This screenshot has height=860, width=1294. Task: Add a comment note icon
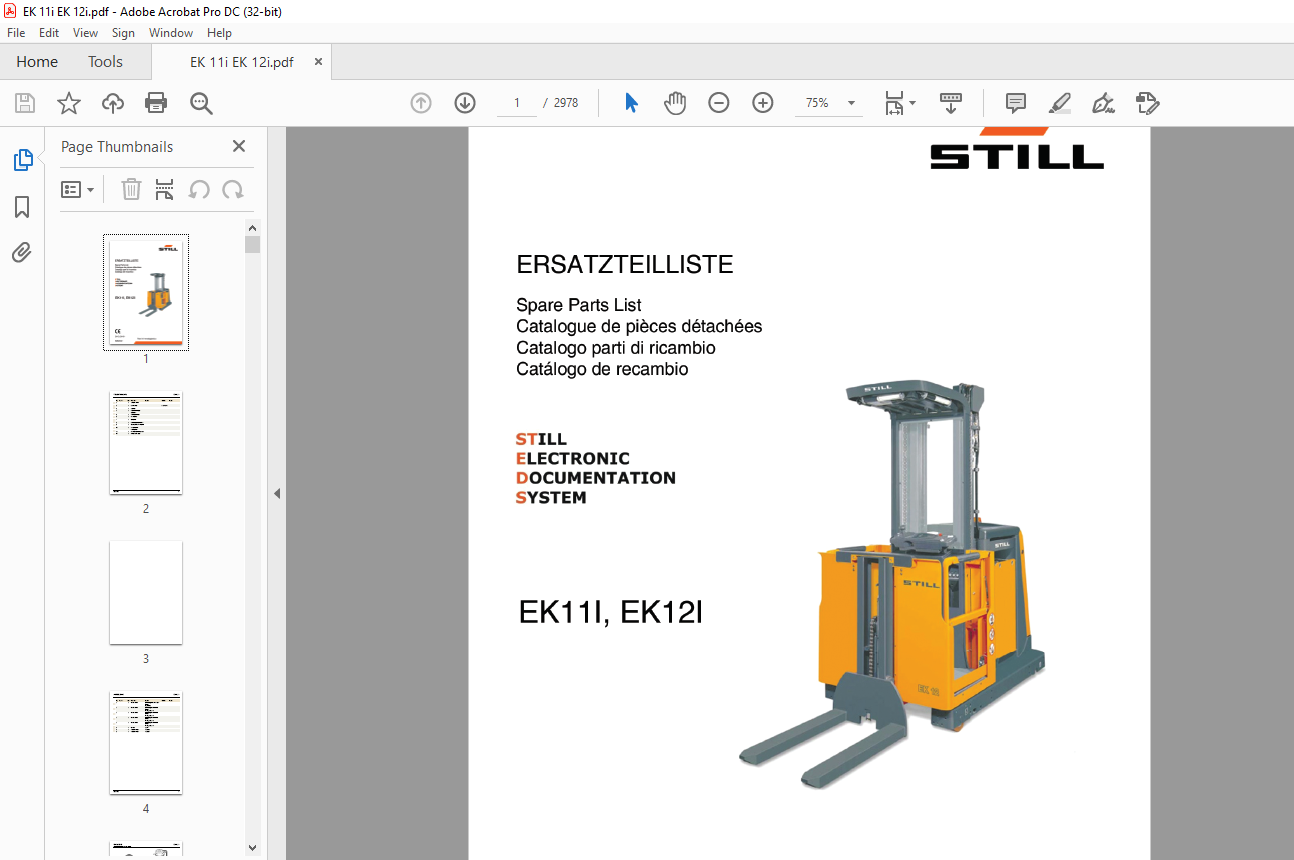click(x=1016, y=103)
